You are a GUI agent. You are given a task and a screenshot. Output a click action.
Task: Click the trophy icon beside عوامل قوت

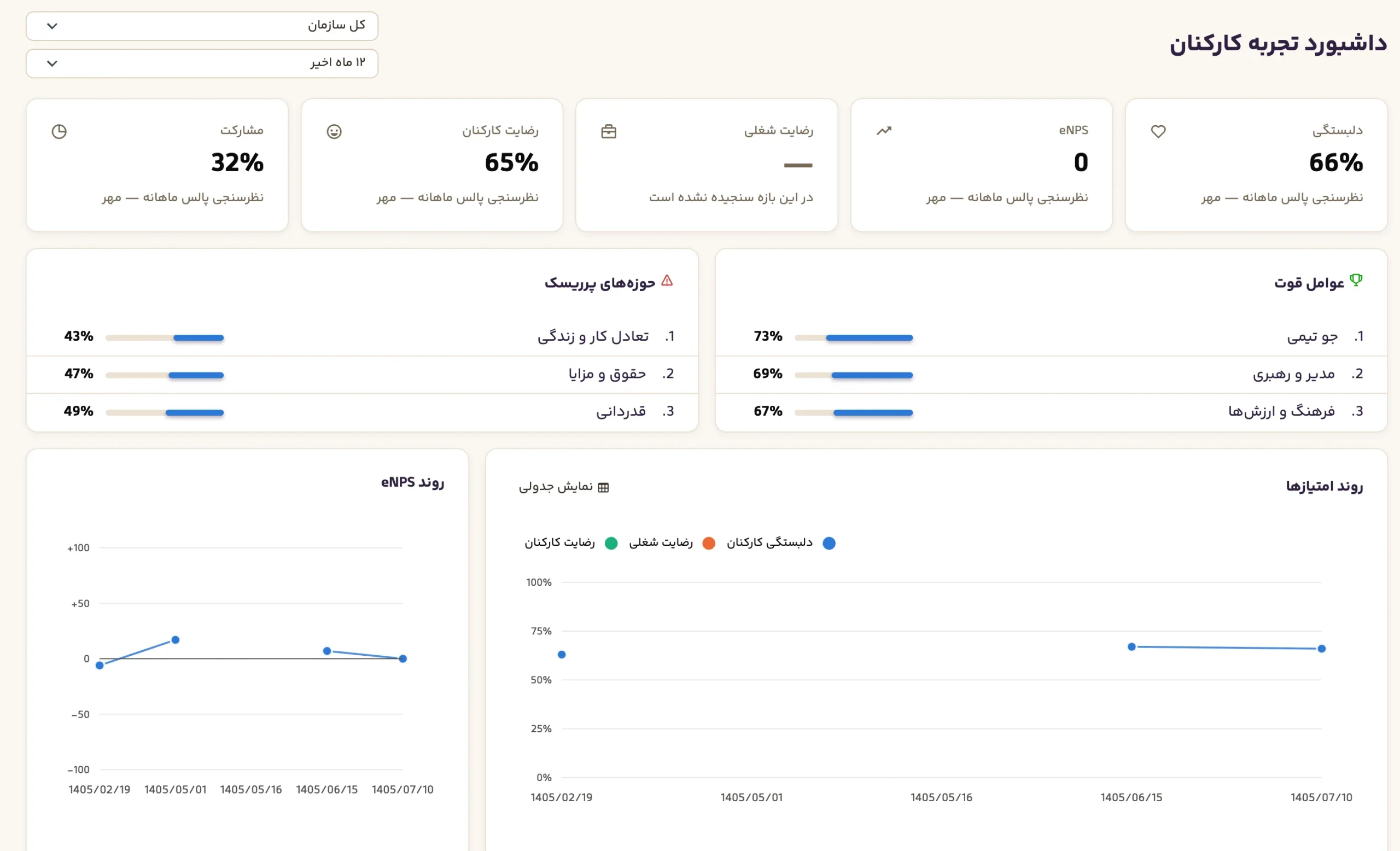pos(1356,280)
